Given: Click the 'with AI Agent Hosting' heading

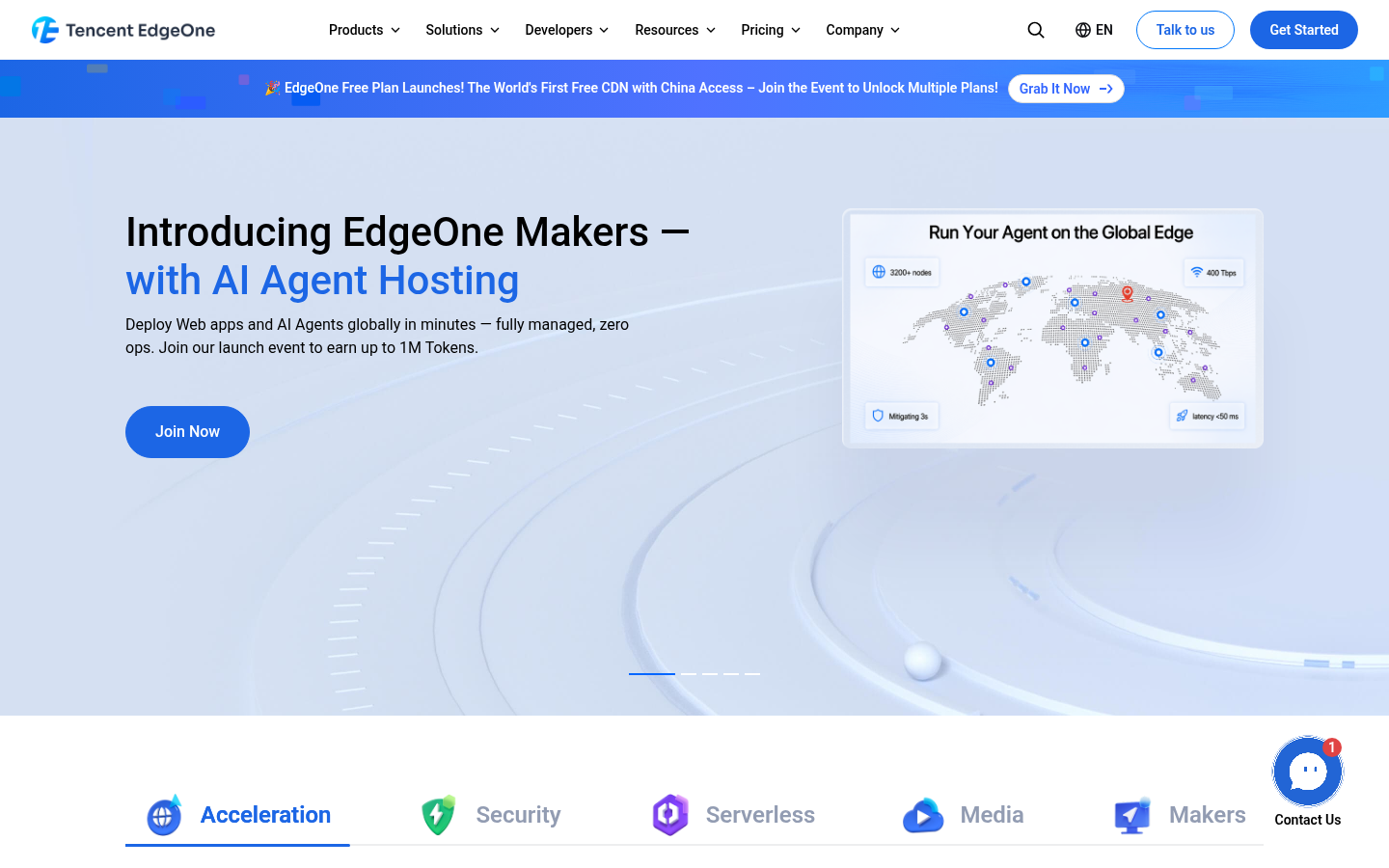Looking at the screenshot, I should pyautogui.click(x=322, y=281).
